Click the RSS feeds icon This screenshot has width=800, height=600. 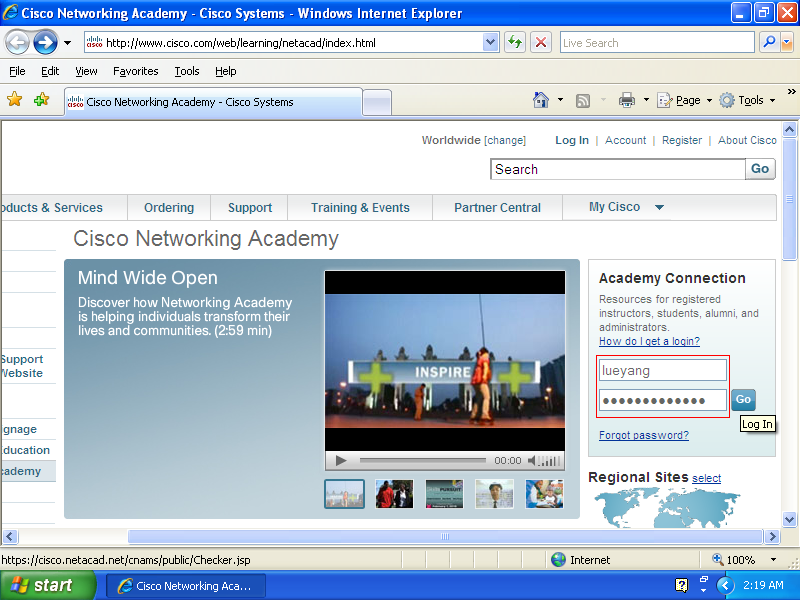click(x=583, y=101)
